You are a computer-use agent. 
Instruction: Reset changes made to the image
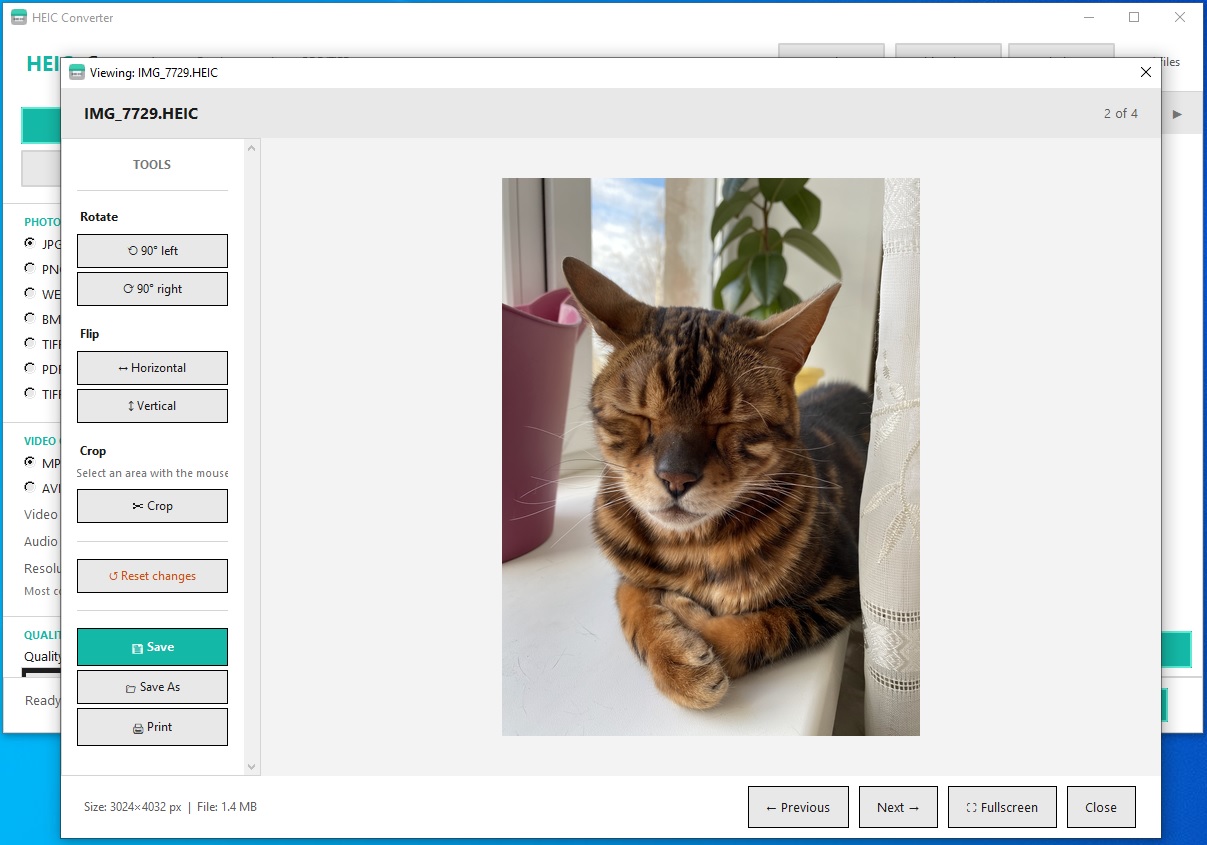[x=152, y=576]
